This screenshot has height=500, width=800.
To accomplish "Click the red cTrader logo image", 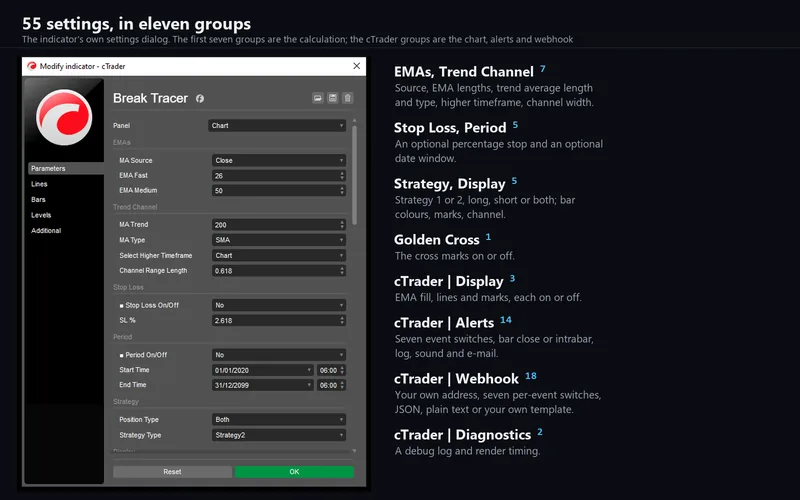I will click(64, 117).
